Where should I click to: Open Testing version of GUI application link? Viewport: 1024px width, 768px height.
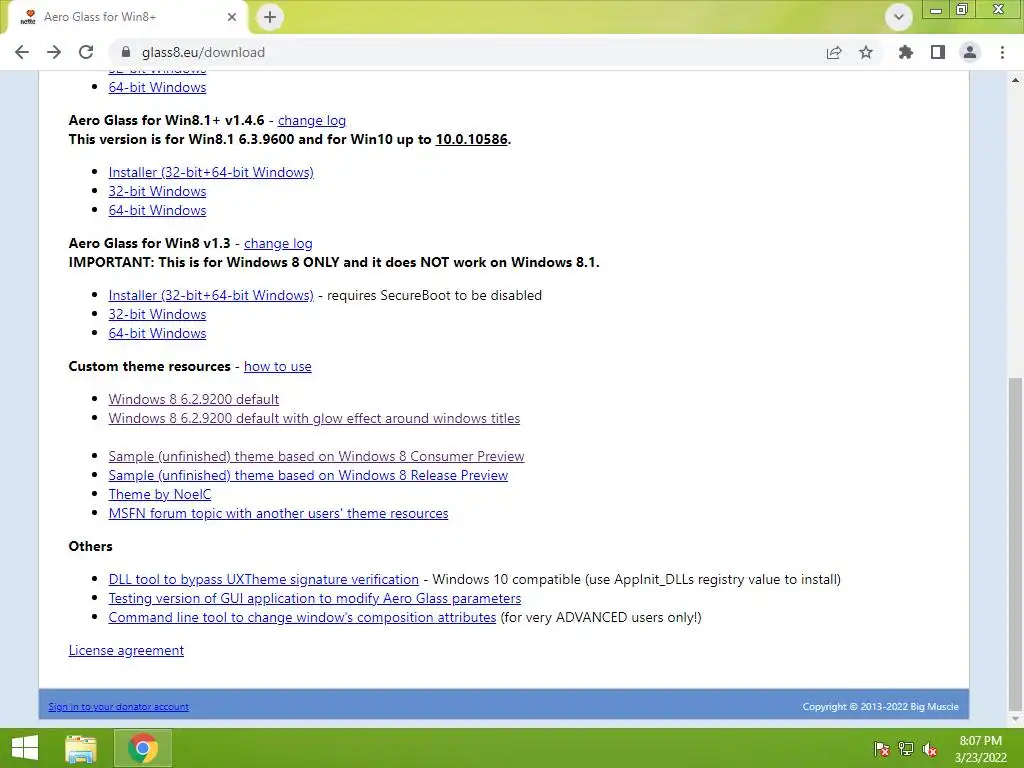click(x=315, y=598)
